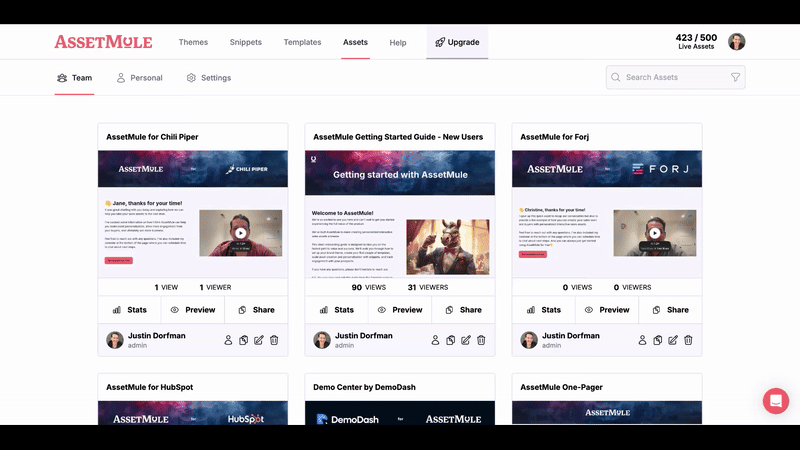Click the DemoDash card banner thumbnail
The image size is (800, 450).
(x=400, y=413)
